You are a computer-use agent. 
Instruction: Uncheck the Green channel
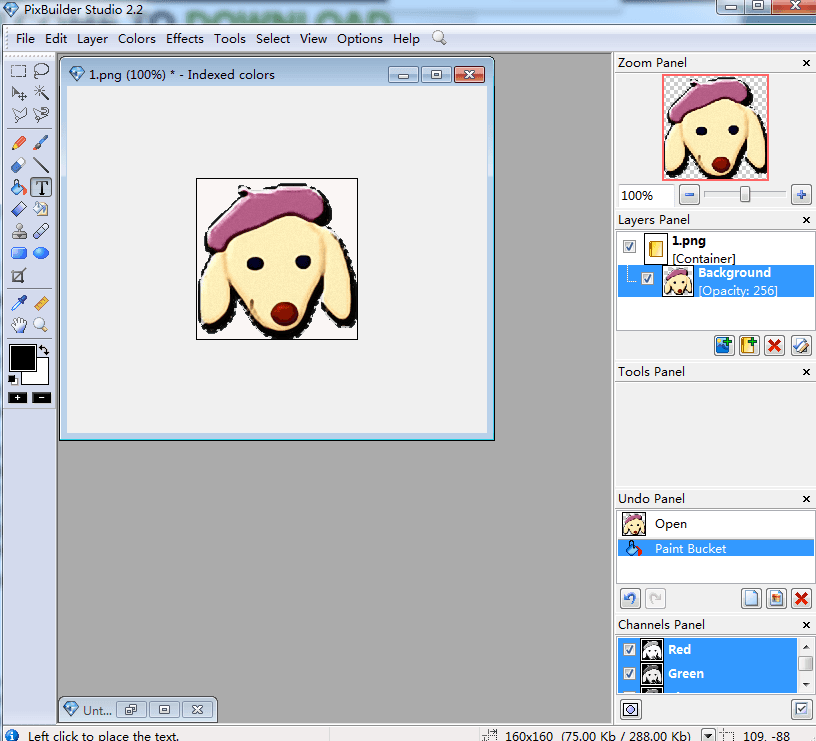[x=629, y=673]
